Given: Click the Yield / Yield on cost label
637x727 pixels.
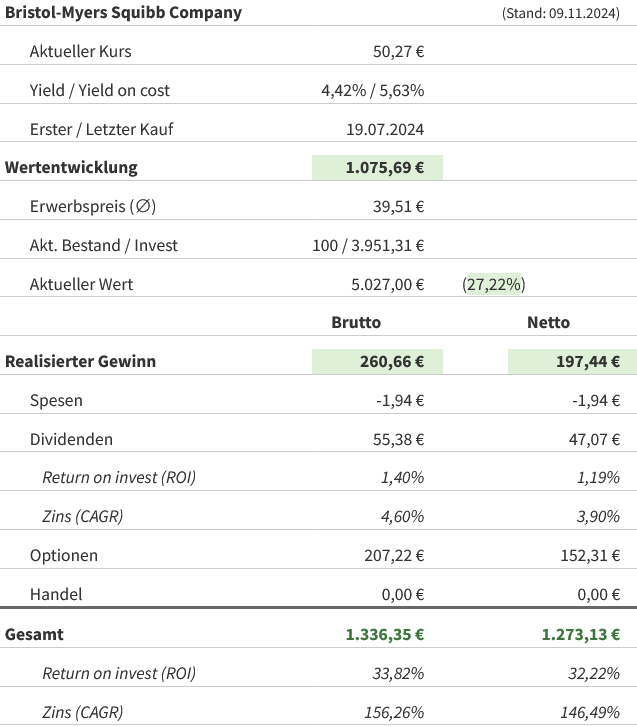Looking at the screenshot, I should 100,90.
